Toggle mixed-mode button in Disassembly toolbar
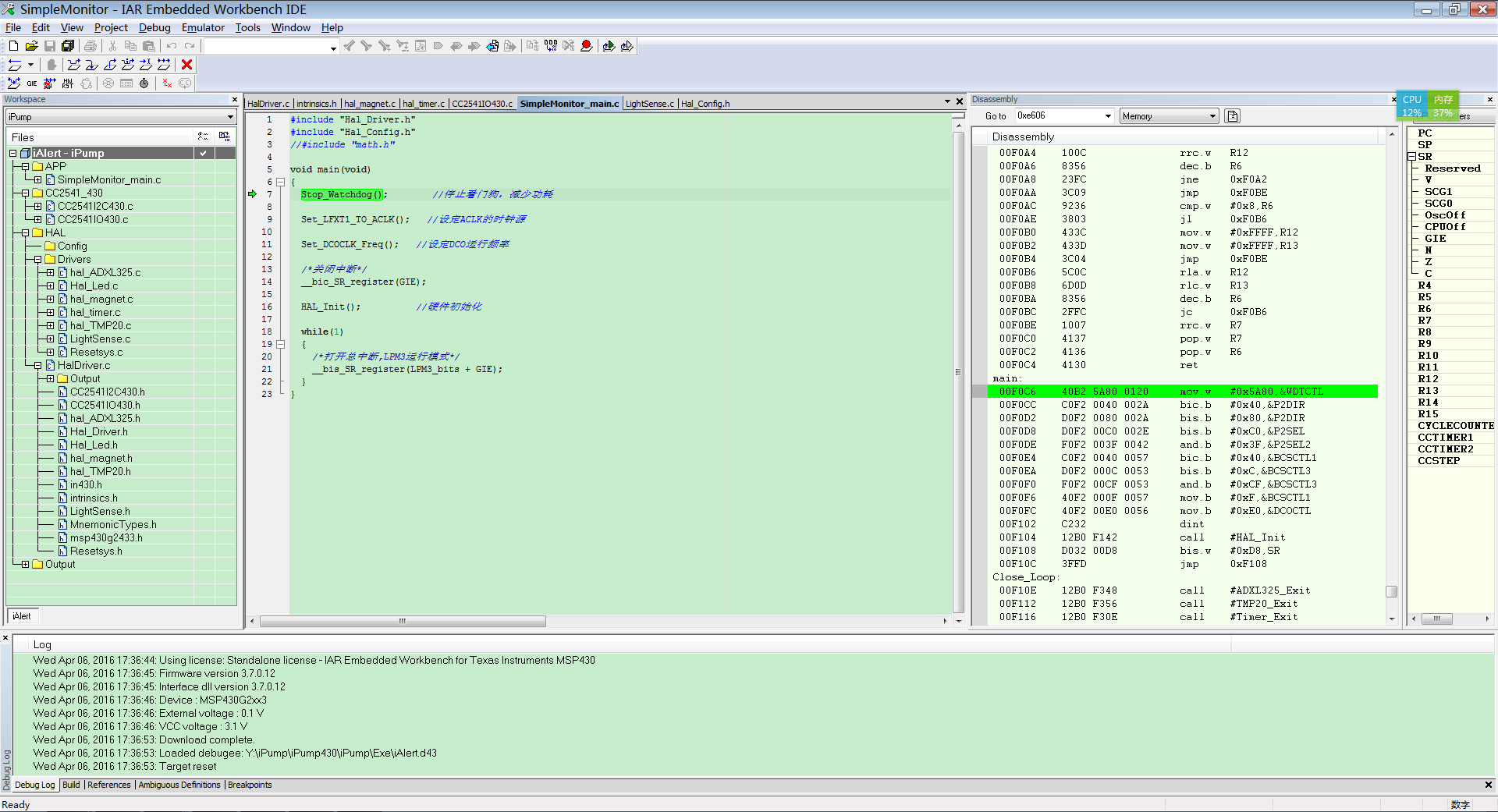 click(x=1232, y=116)
